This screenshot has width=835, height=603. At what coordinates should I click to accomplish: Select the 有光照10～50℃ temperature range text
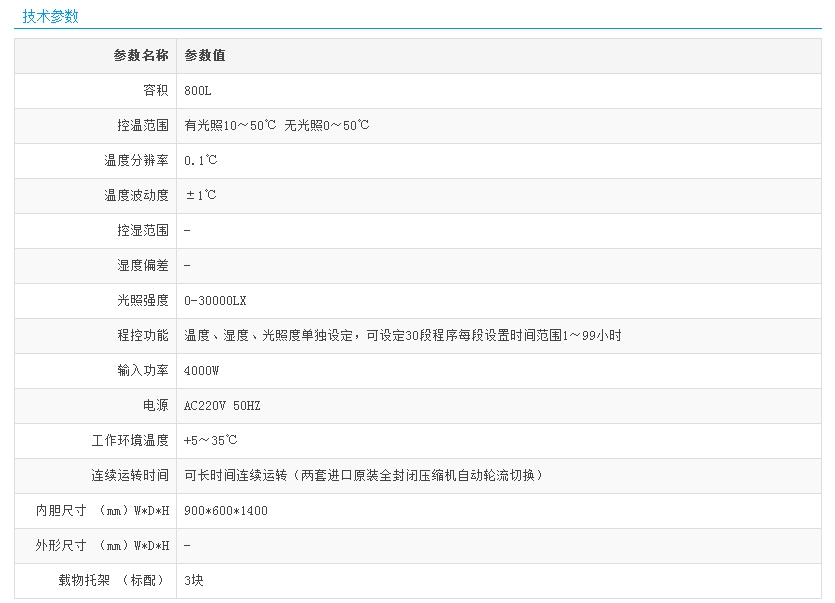click(x=230, y=126)
